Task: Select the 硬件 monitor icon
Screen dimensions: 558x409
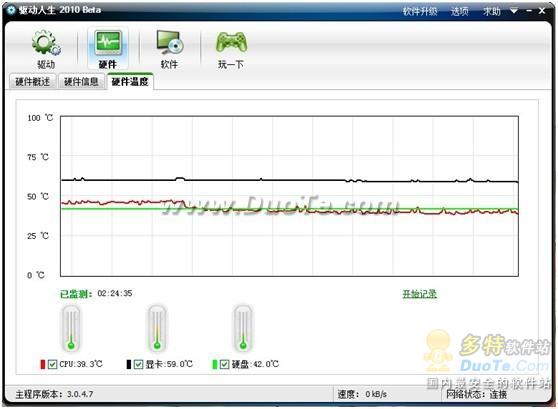Action: tap(108, 49)
